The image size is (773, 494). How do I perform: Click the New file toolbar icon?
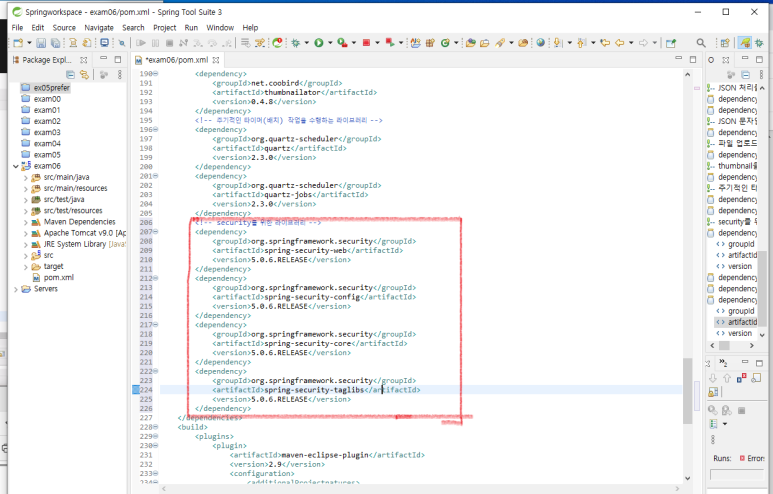click(x=18, y=43)
